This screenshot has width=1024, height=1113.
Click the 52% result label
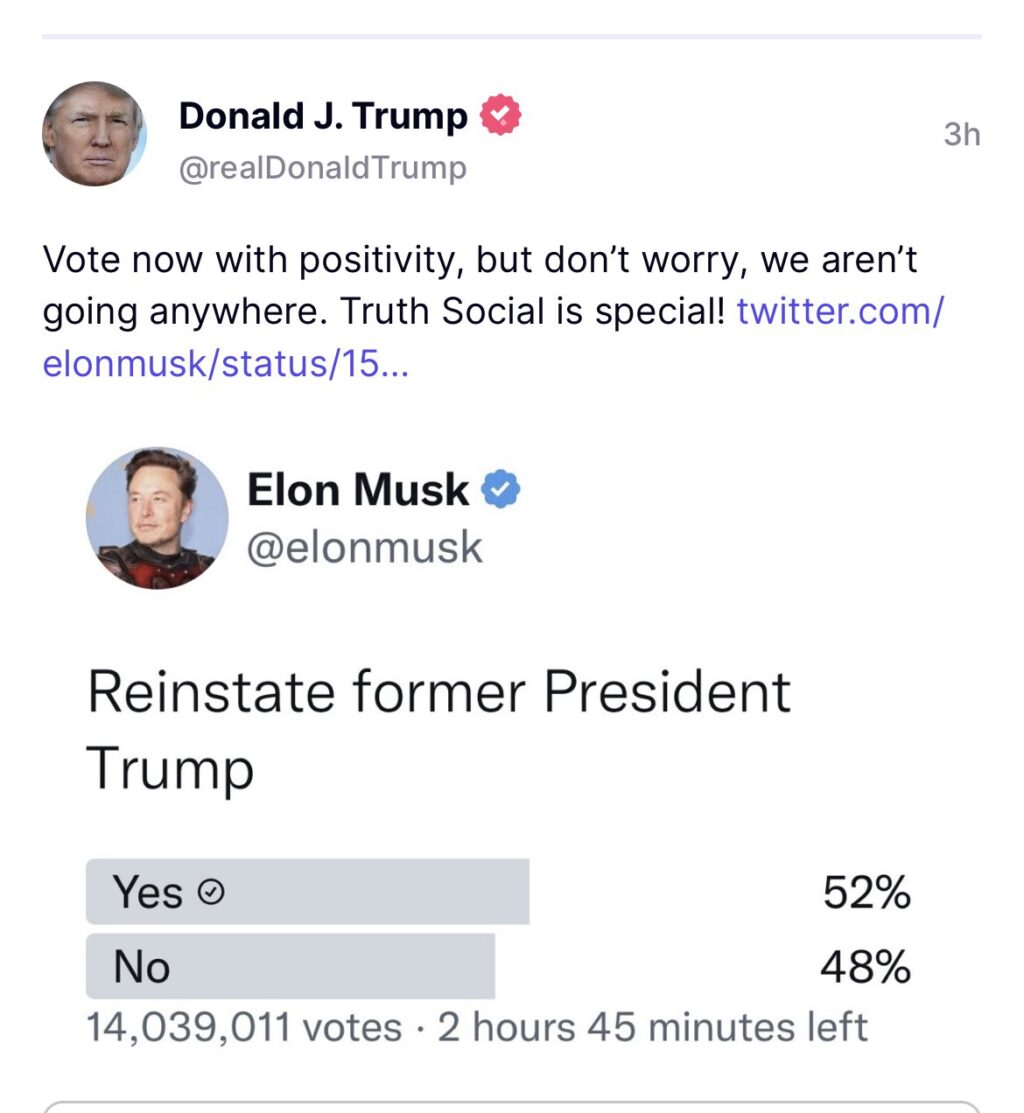pos(866,892)
